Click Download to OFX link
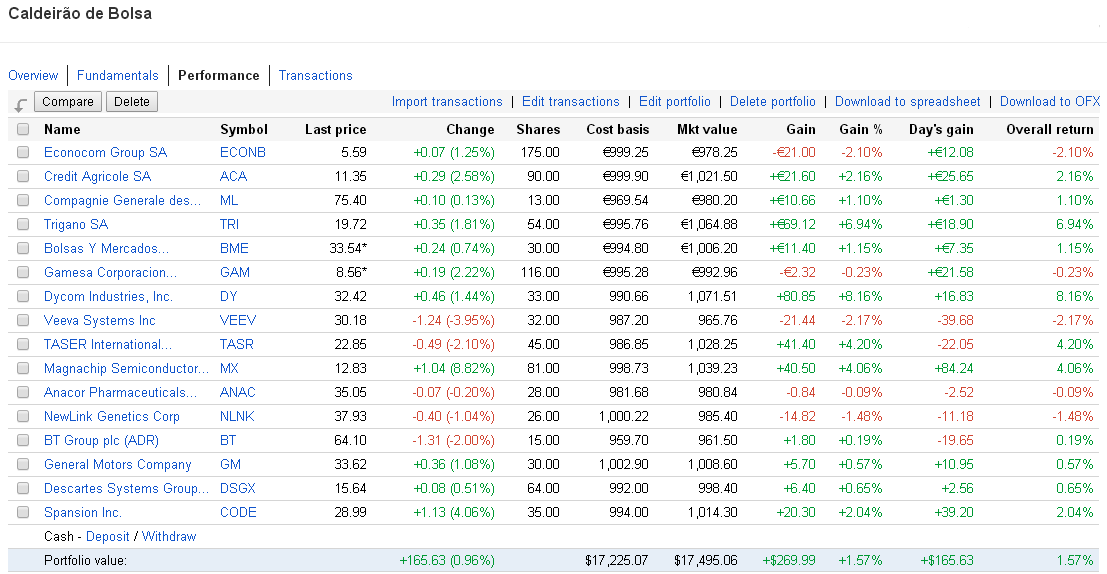1107x574 pixels. click(1049, 102)
